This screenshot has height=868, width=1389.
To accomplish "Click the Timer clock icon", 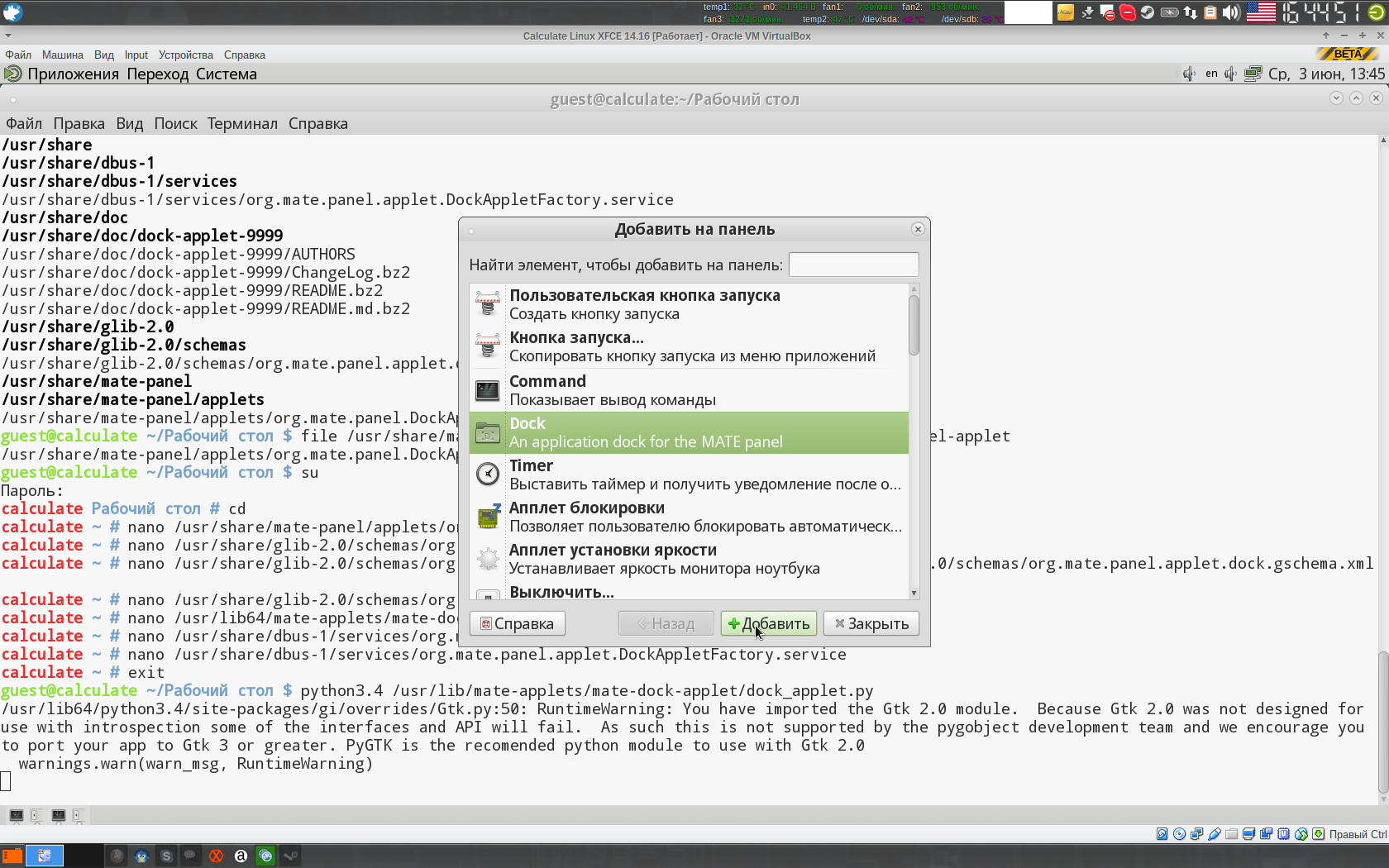I will coord(487,474).
